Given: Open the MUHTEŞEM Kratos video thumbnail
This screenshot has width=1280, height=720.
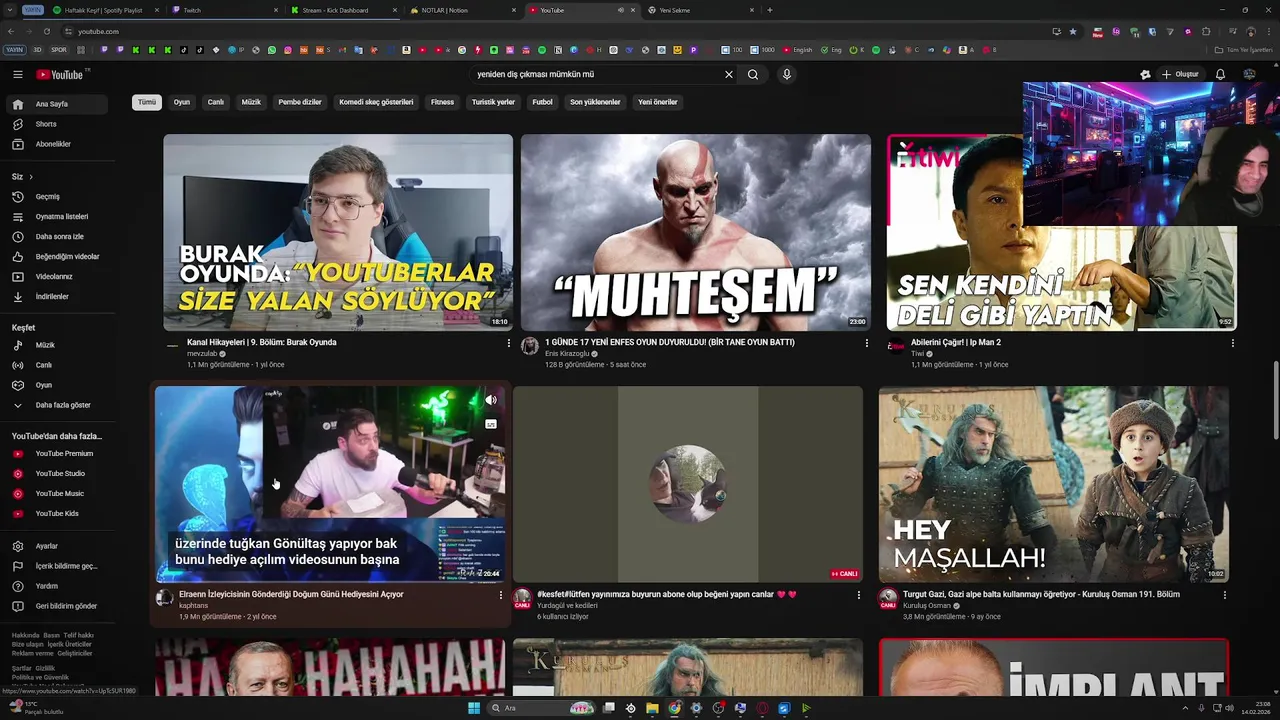Looking at the screenshot, I should tap(696, 232).
